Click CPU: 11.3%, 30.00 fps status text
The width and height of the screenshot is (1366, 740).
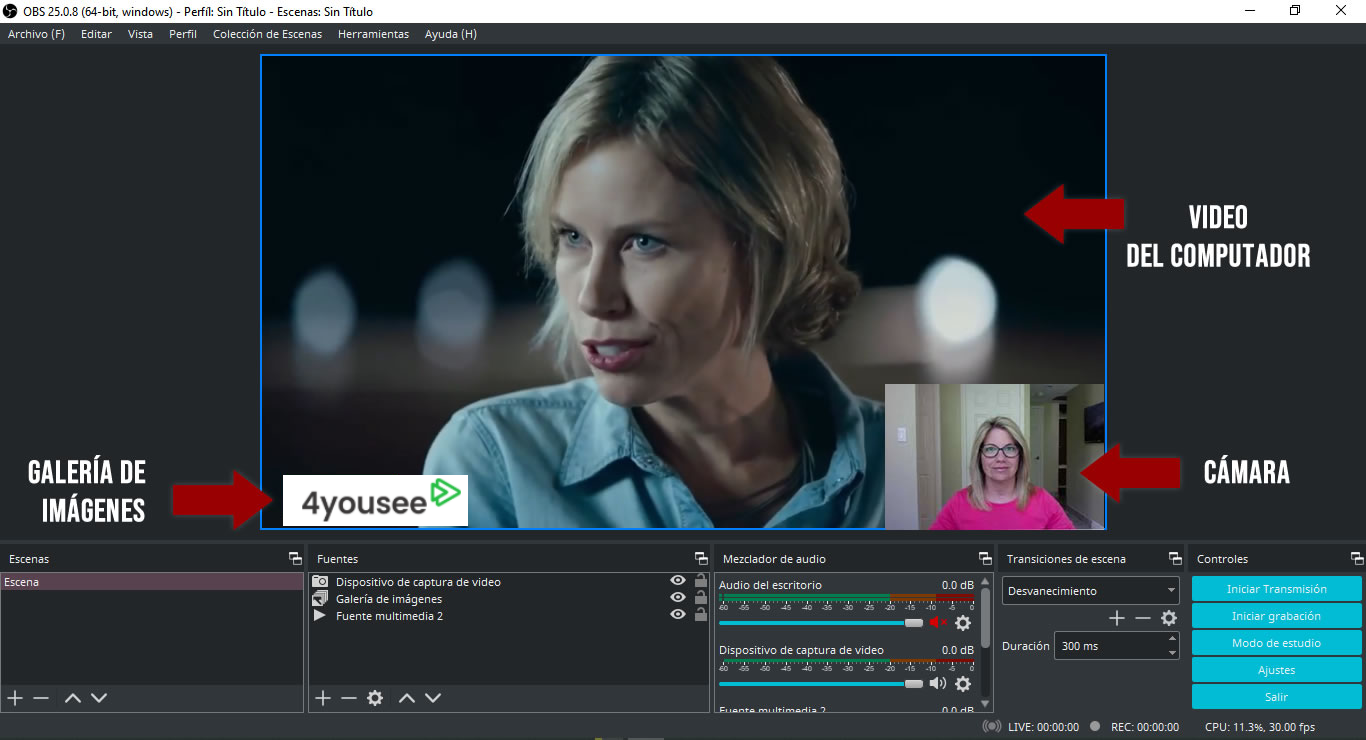pyautogui.click(x=1260, y=727)
